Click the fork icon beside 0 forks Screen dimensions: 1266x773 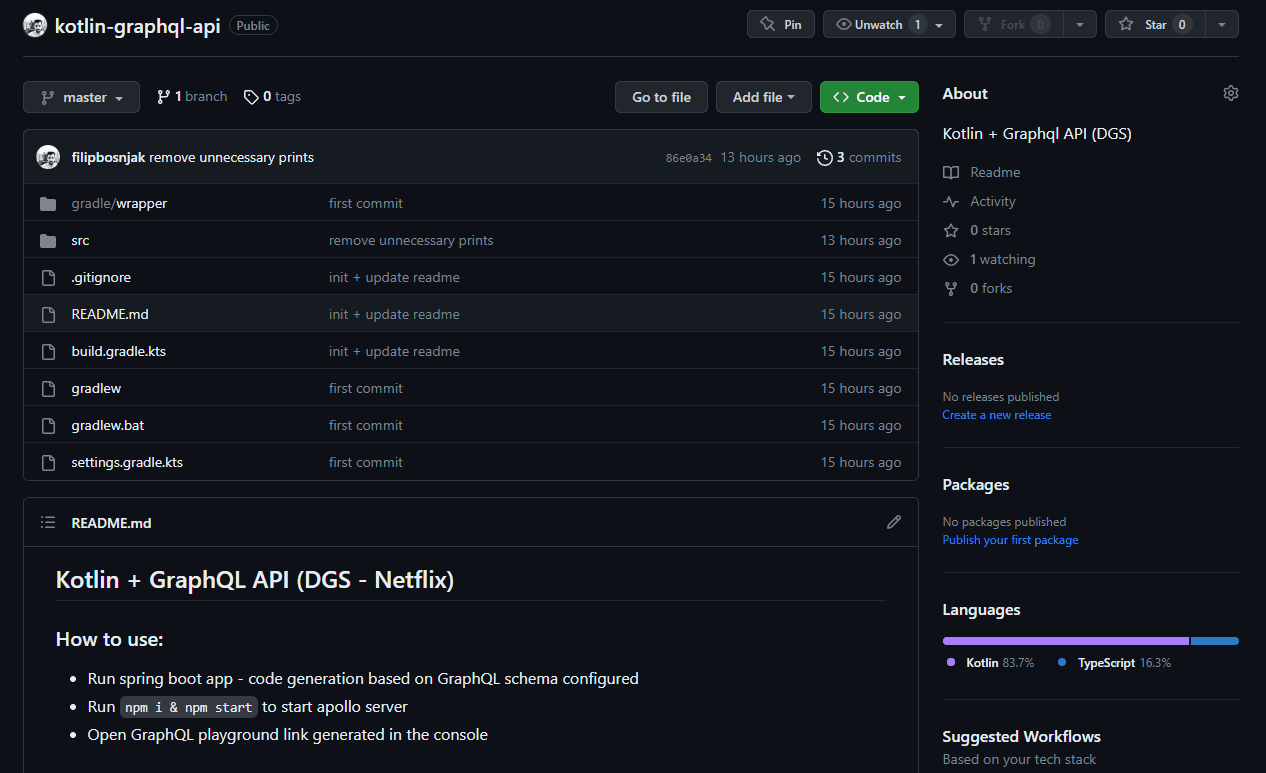(x=951, y=288)
